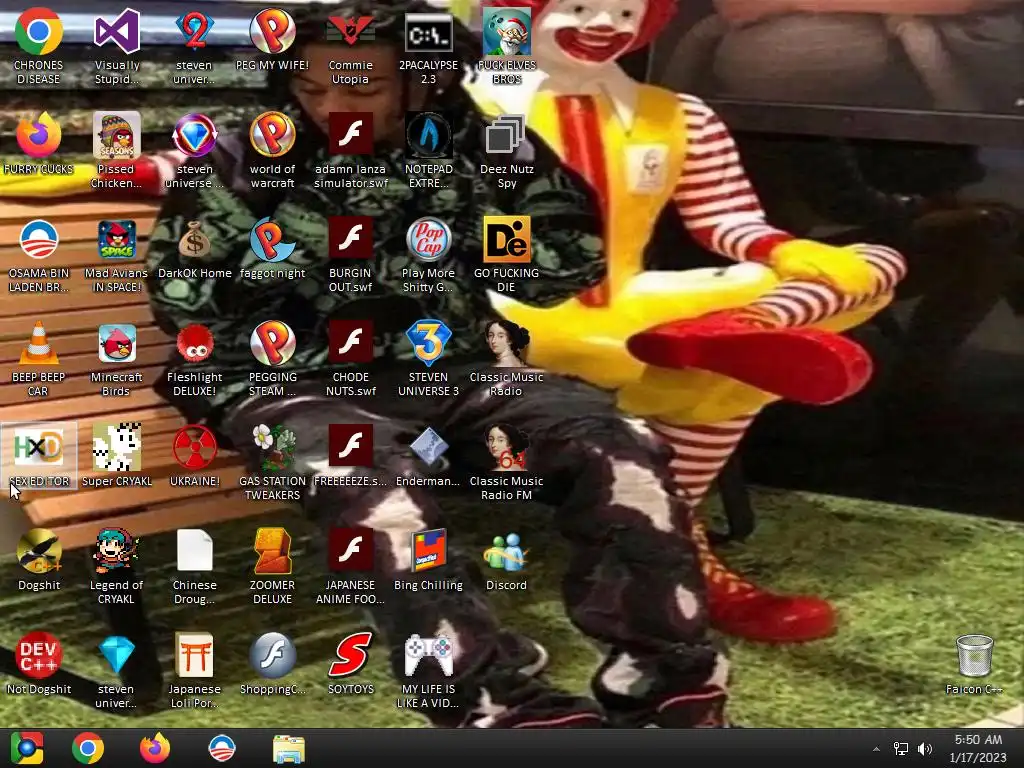Launch the SOYTOYS red S icon
The height and width of the screenshot is (768, 1024).
(351, 655)
